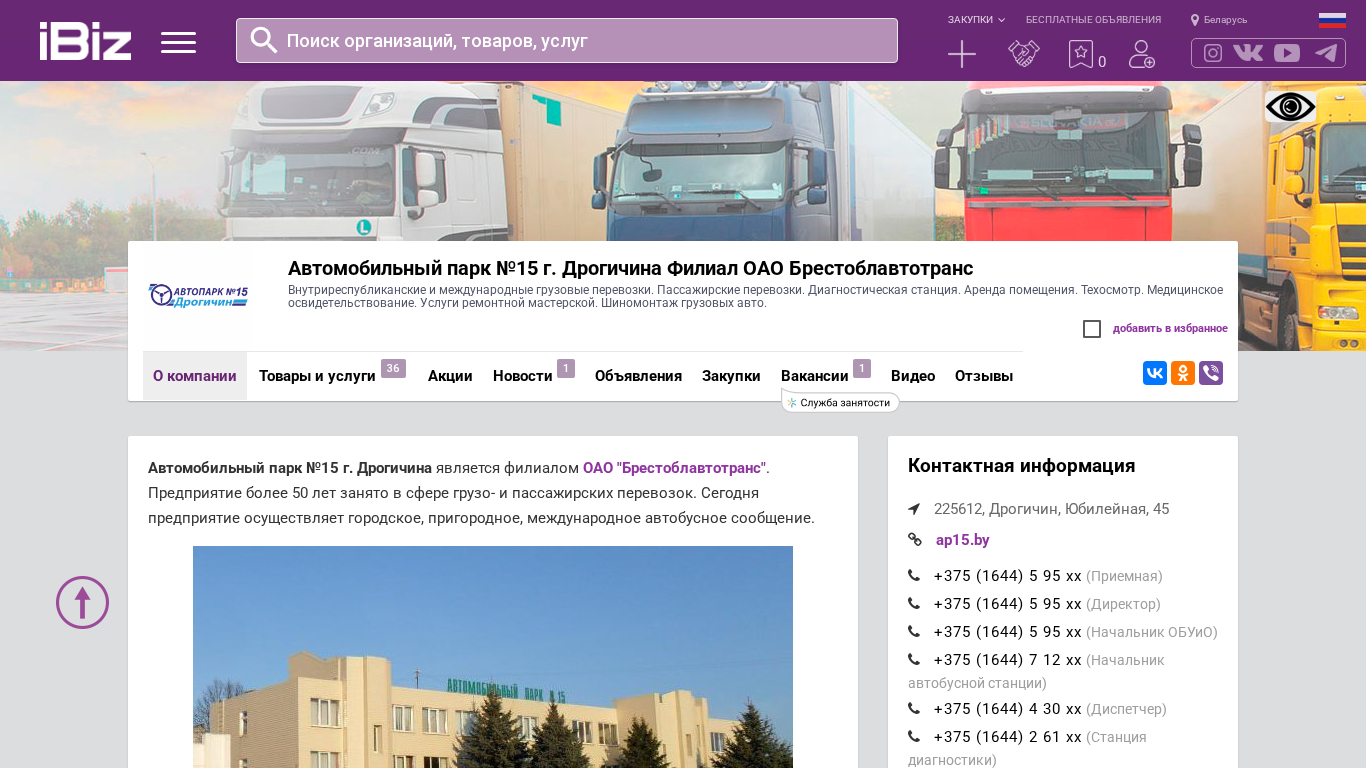
Task: Click the добавить в избранное link text
Action: [1170, 329]
